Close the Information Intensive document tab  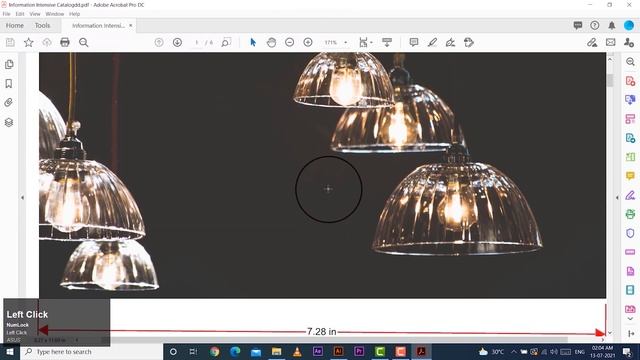click(131, 25)
